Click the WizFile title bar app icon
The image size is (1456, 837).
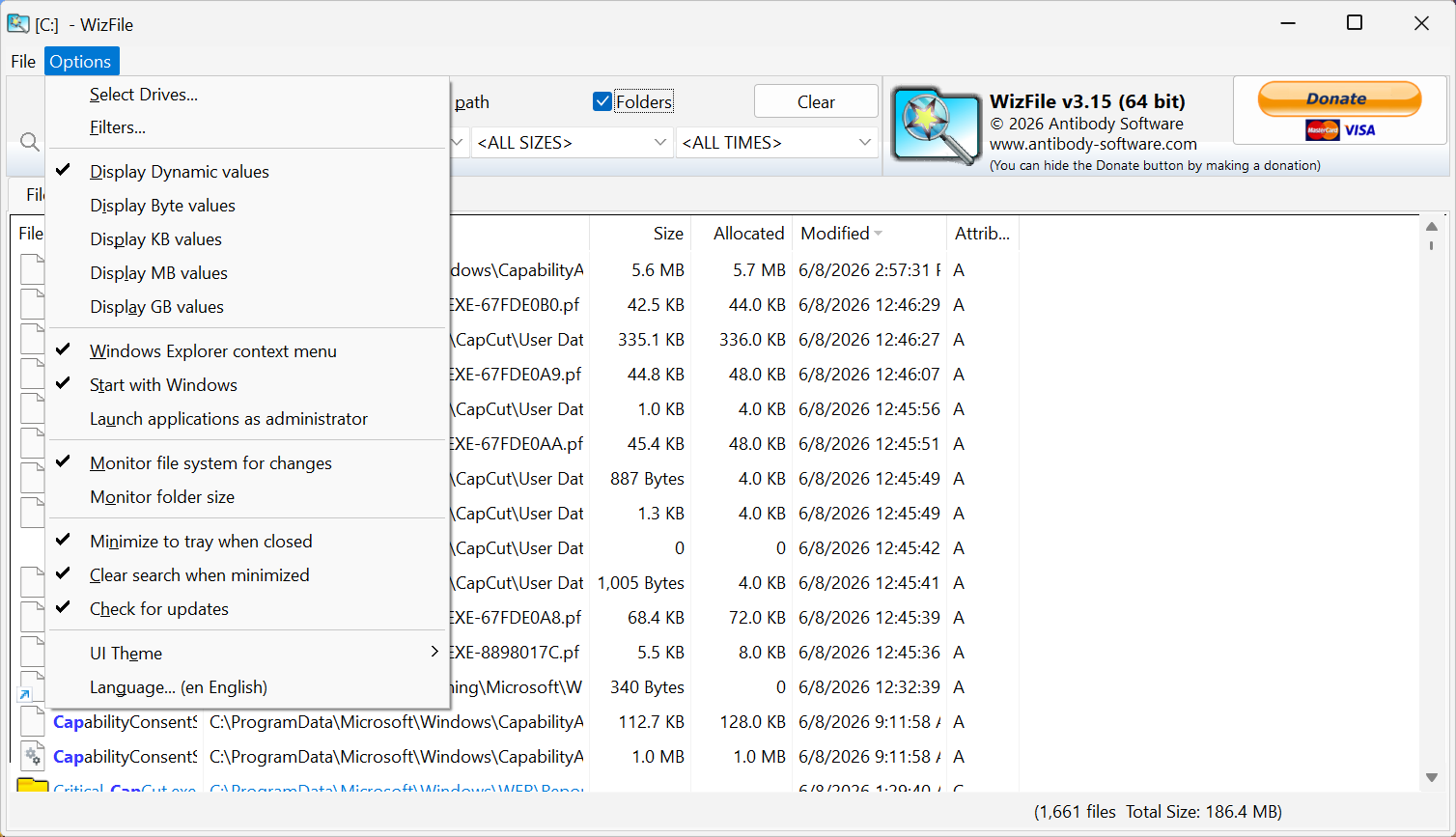(x=17, y=23)
